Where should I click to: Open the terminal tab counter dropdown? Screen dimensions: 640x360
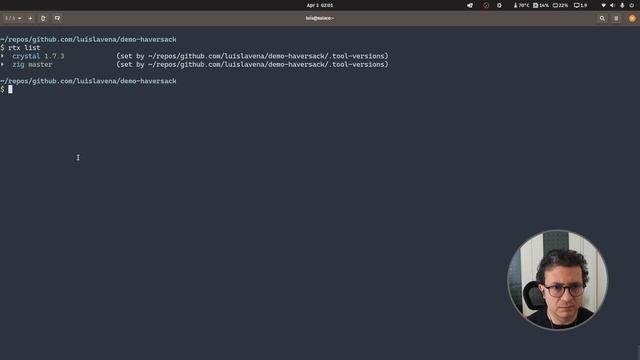[13, 18]
